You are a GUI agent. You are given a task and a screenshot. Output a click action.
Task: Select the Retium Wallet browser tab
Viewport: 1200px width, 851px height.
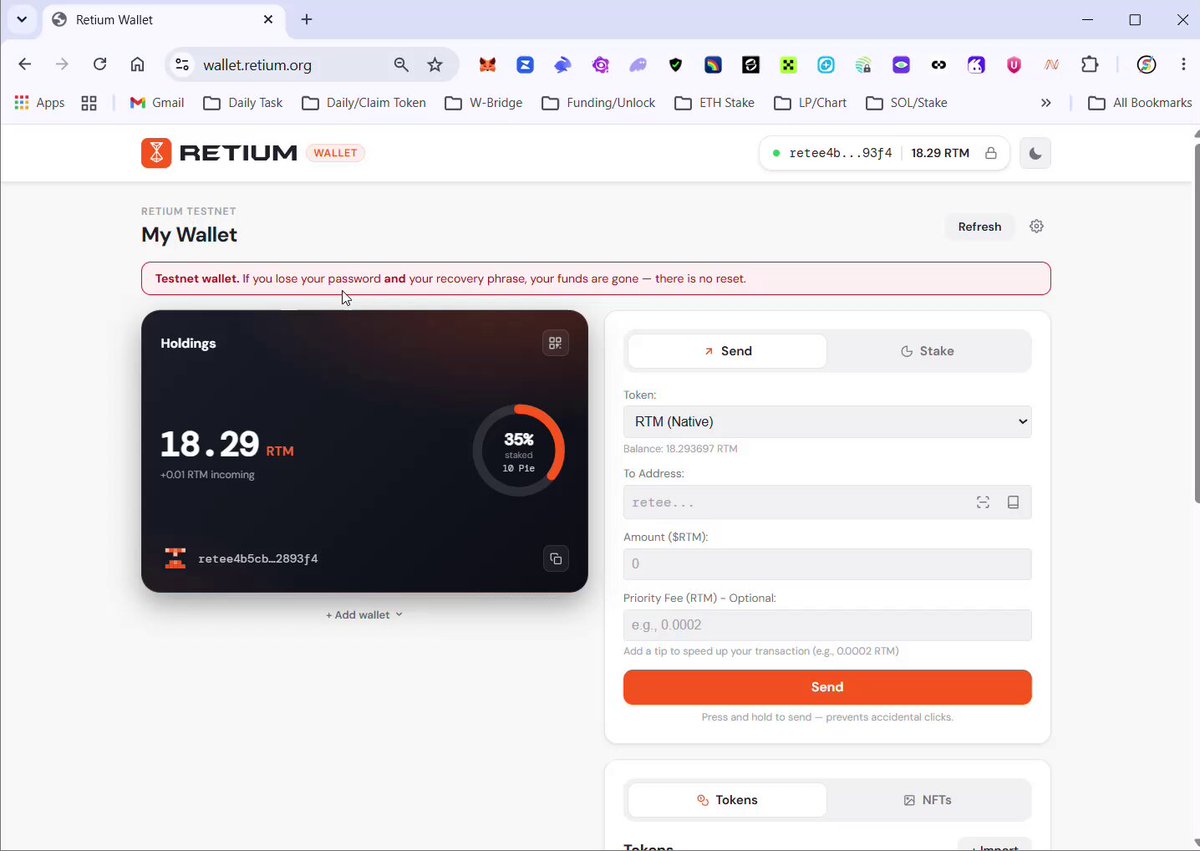click(x=164, y=20)
